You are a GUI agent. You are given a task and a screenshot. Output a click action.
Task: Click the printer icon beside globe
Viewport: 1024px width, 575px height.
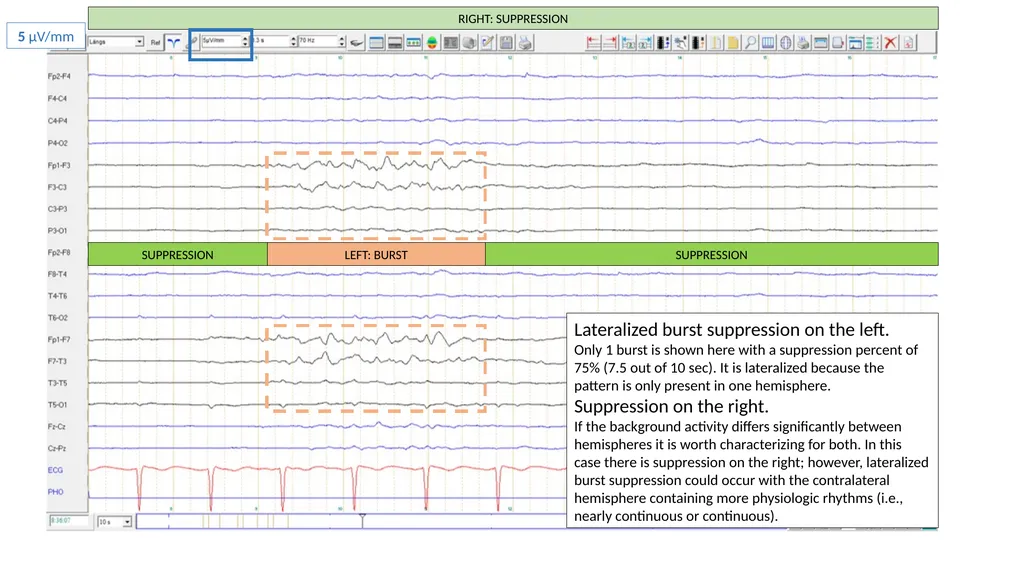803,43
